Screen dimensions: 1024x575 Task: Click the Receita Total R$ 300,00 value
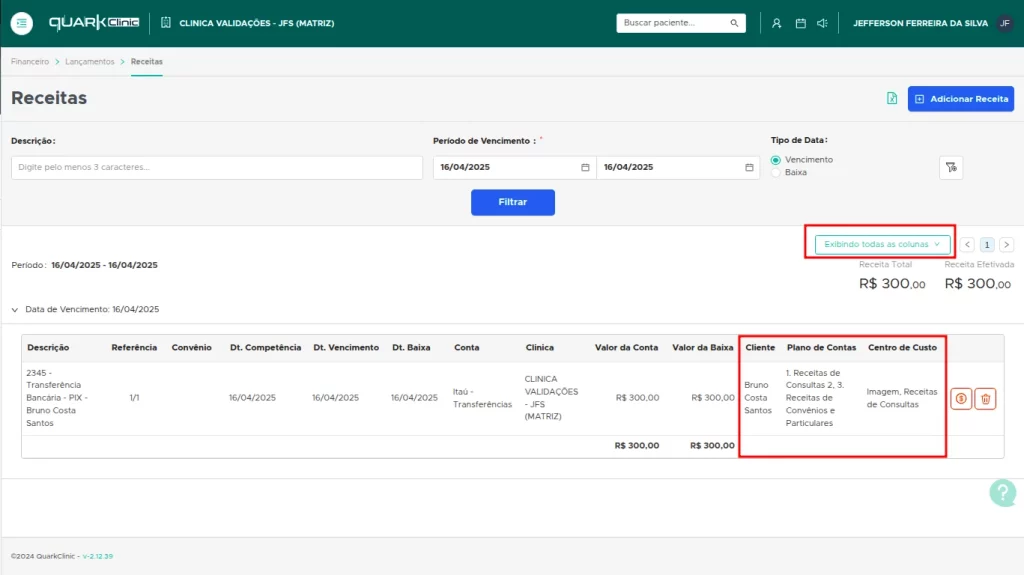[x=892, y=284]
